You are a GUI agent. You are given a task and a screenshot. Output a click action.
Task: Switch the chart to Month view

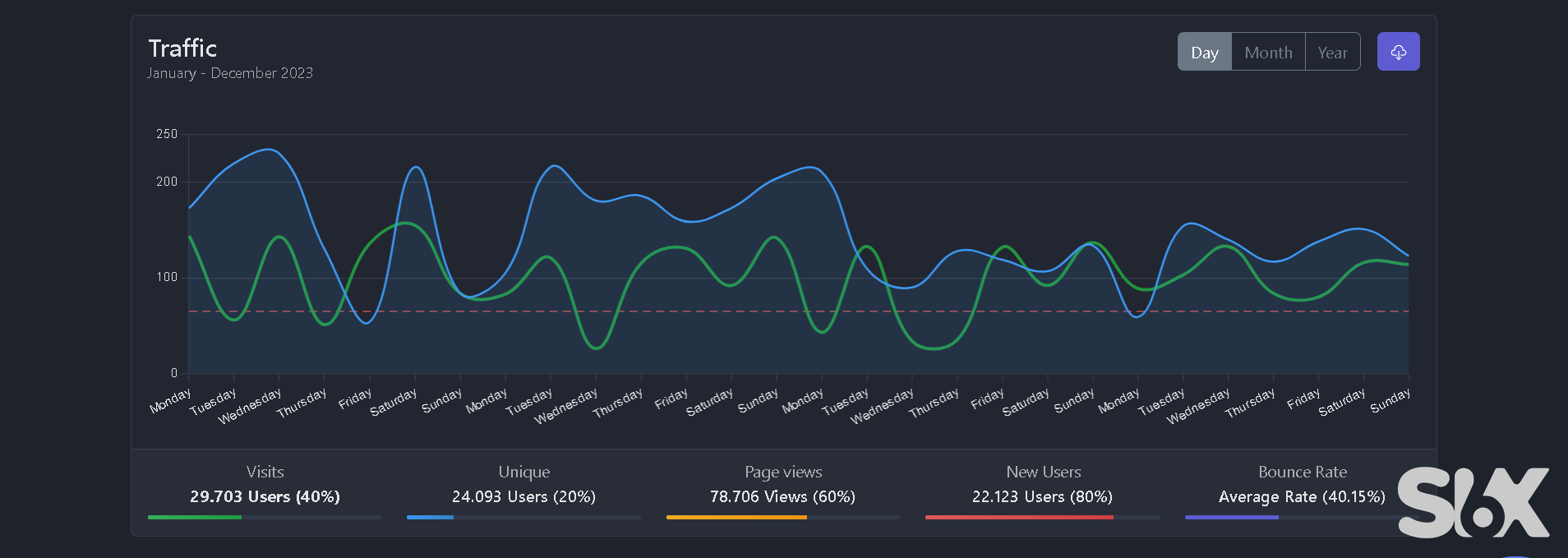pyautogui.click(x=1268, y=53)
